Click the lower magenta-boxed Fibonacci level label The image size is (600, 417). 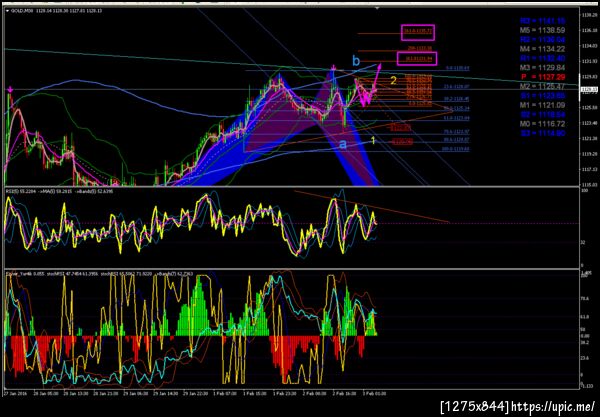point(417,59)
